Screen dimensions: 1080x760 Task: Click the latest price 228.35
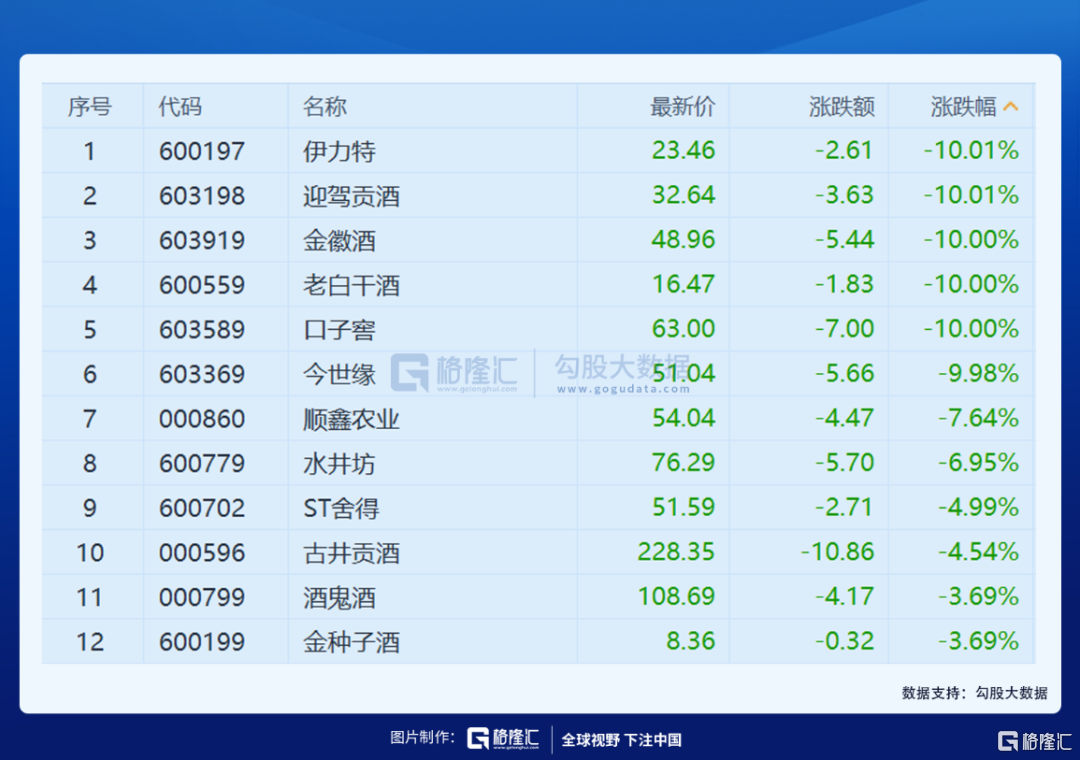pos(676,552)
